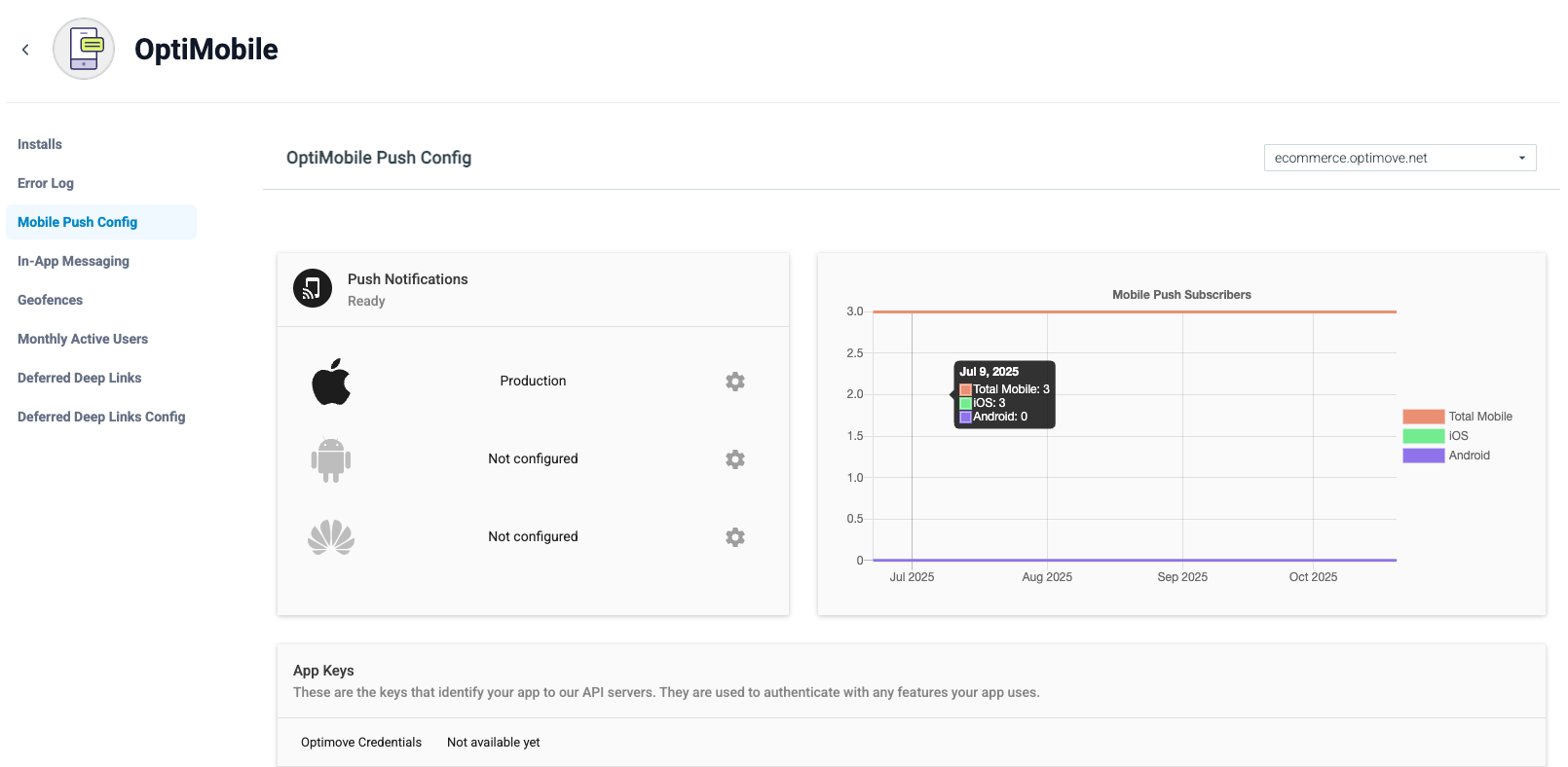Click the Push Notifications phone icon

click(x=313, y=288)
